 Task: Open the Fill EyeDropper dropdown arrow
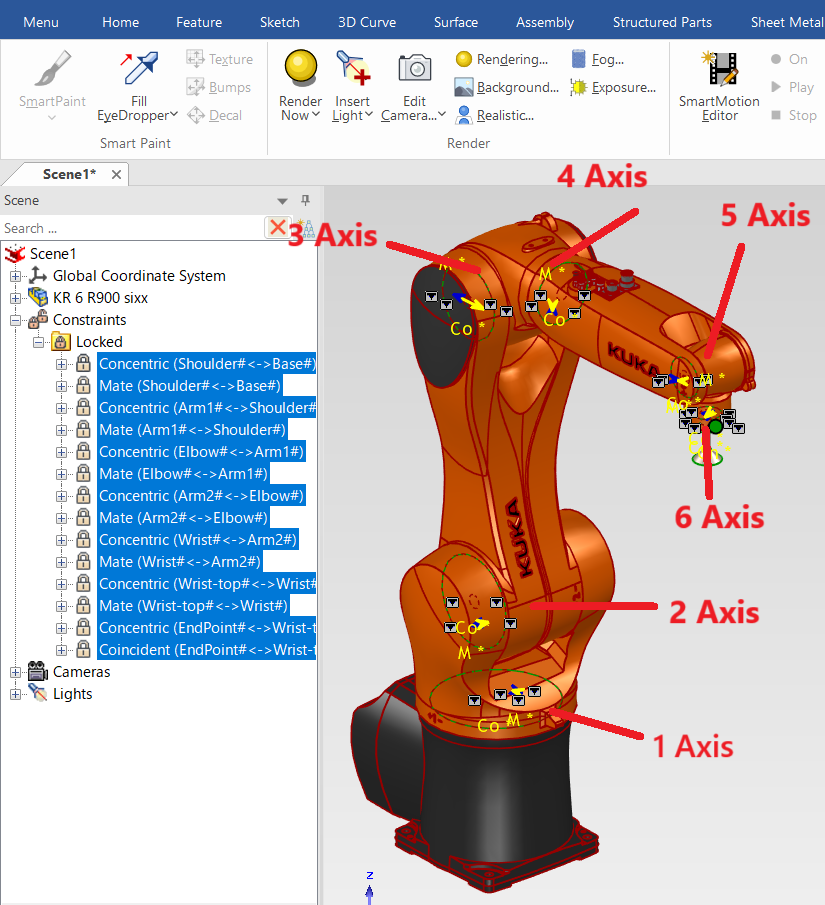pyautogui.click(x=174, y=114)
